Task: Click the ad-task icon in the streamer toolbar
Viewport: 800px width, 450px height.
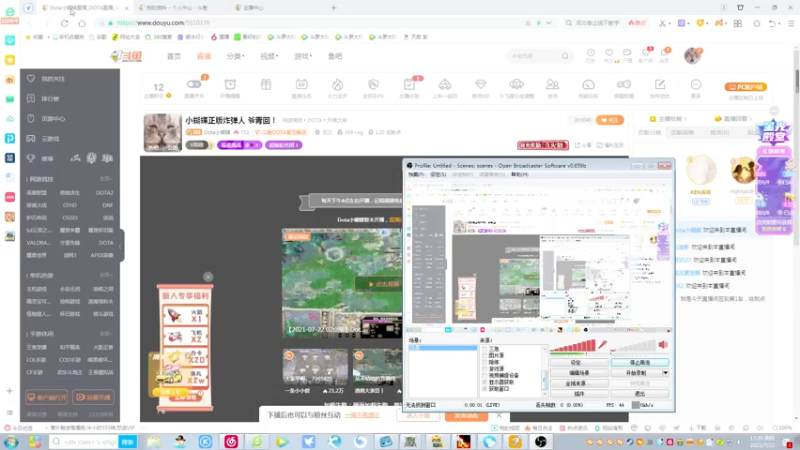Action: pyautogui.click(x=302, y=85)
